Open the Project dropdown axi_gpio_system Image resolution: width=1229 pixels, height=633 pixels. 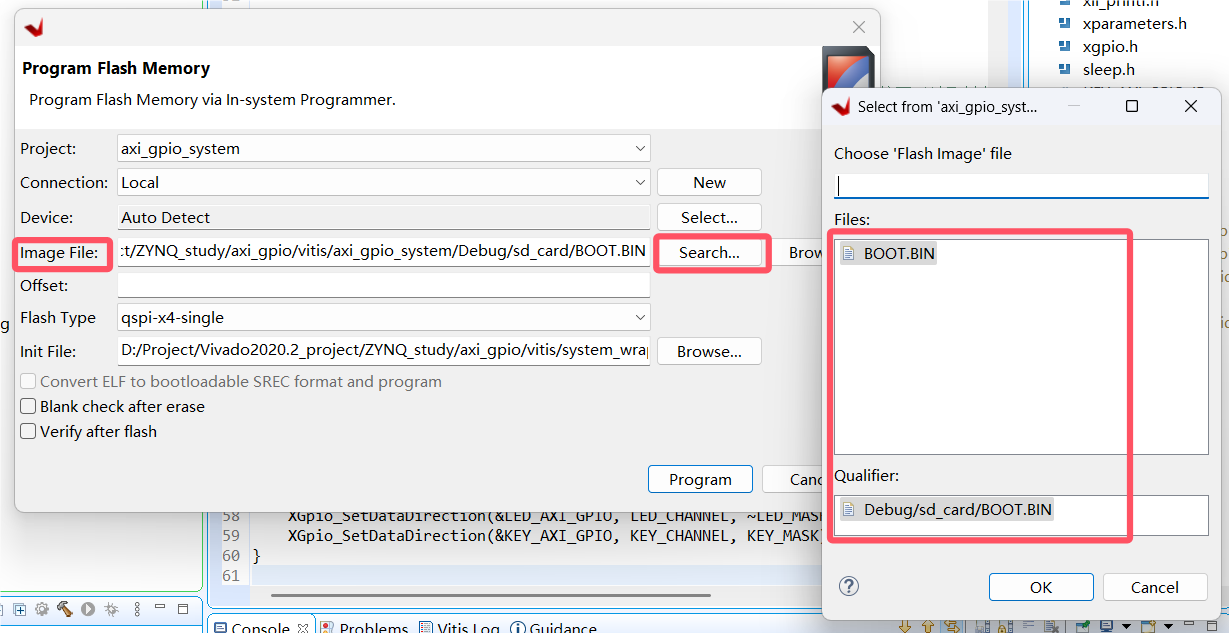tap(384, 148)
